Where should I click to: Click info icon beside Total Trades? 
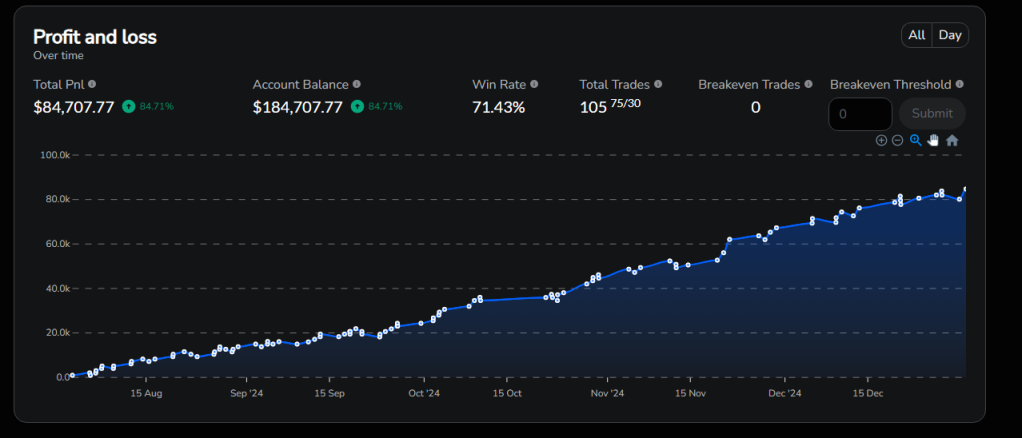[658, 85]
